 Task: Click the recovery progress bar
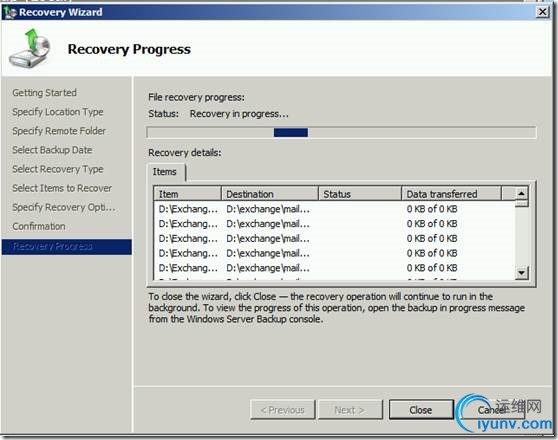coord(341,132)
